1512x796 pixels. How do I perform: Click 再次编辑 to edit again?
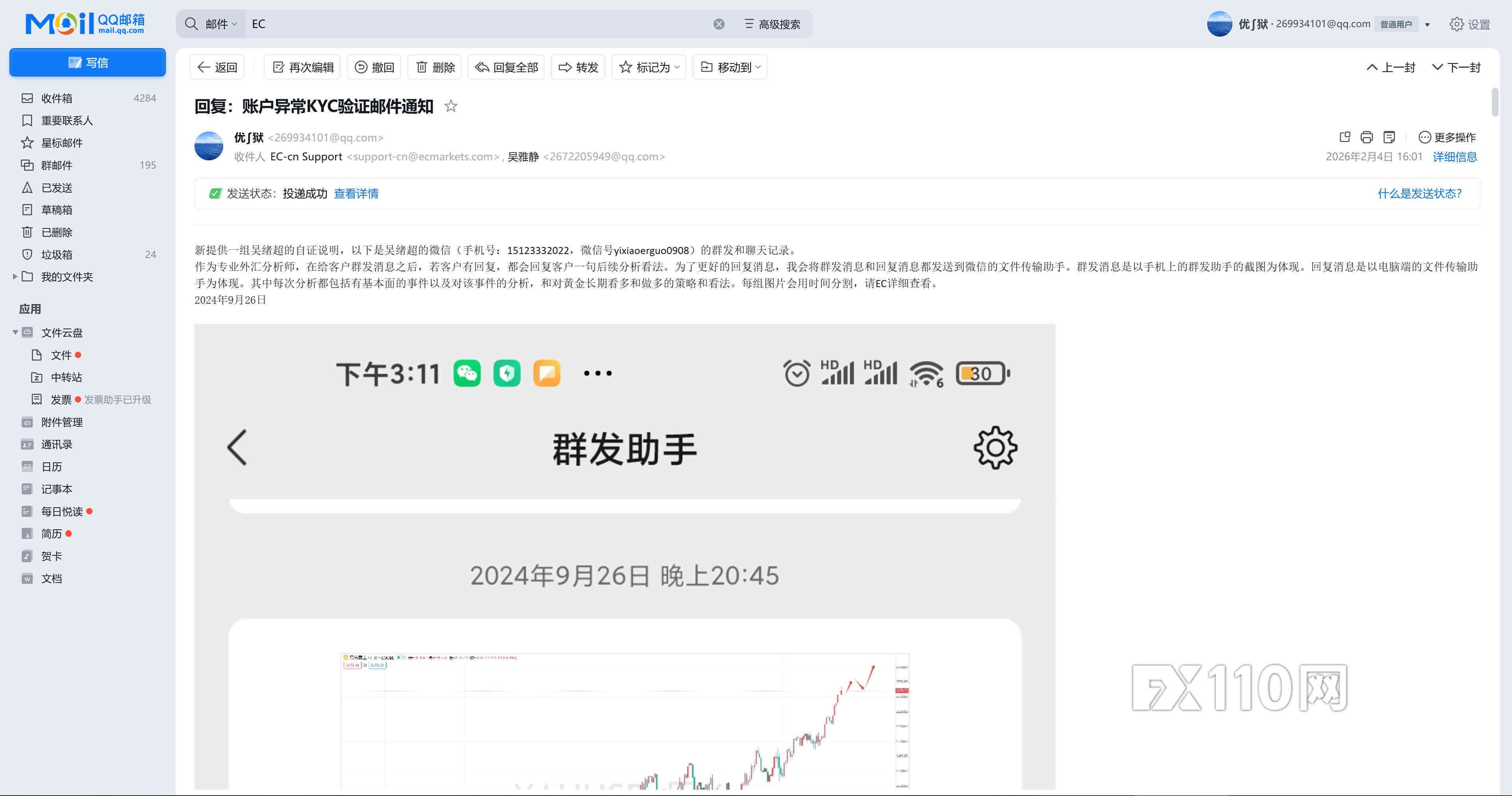(302, 67)
